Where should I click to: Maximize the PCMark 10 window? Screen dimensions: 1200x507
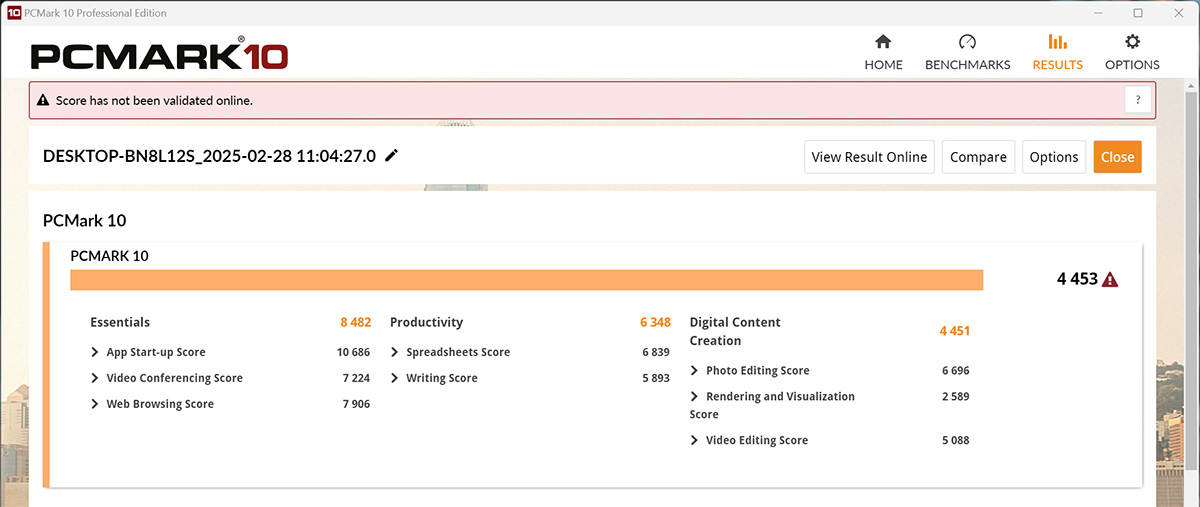pos(1138,13)
